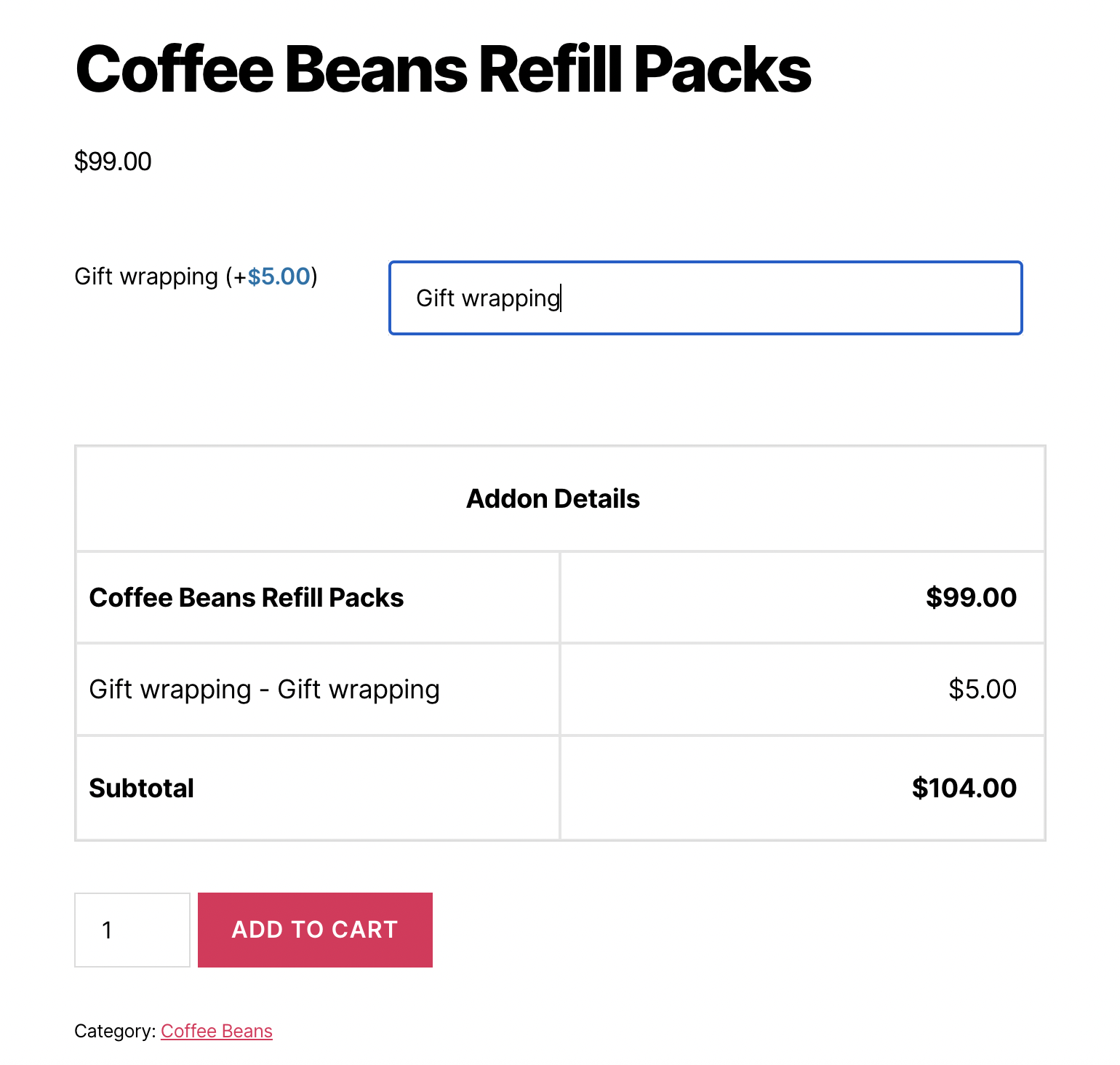Click the $99.00 price under the title
Image resolution: width=1120 pixels, height=1065 pixels.
tap(113, 161)
